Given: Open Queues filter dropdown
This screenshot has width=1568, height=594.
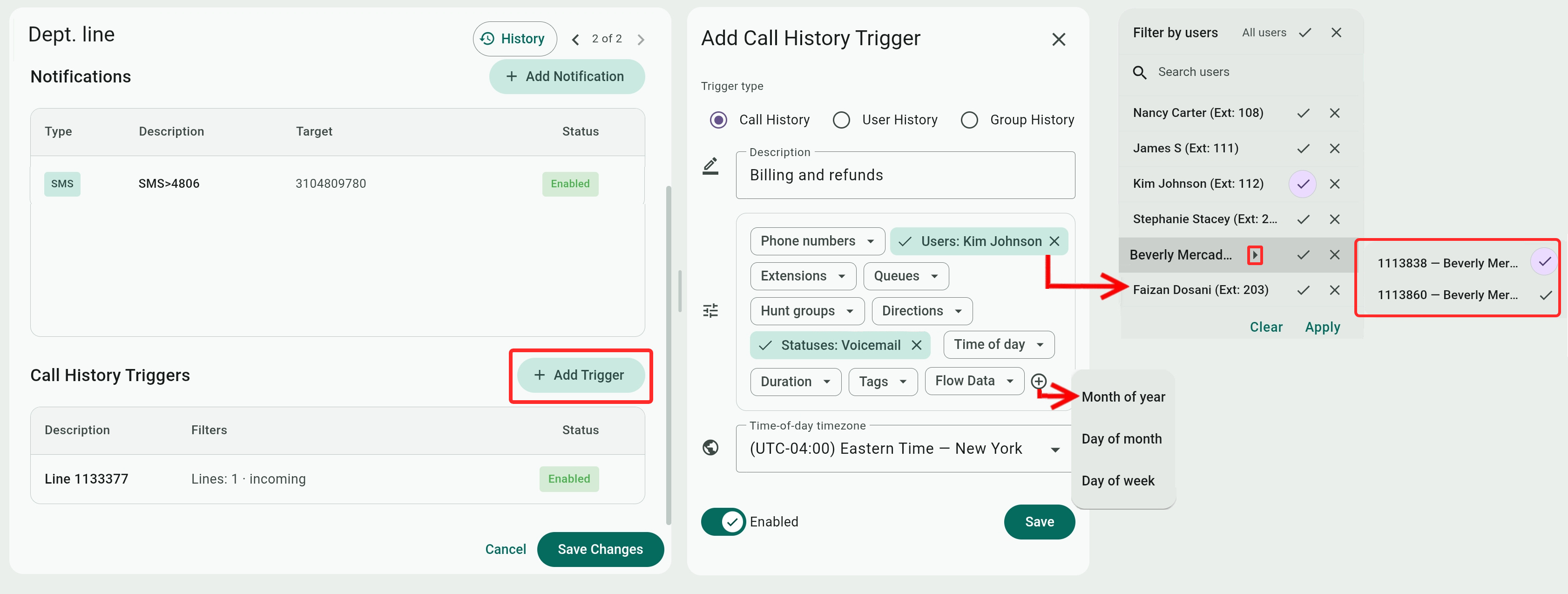Looking at the screenshot, I should 906,276.
